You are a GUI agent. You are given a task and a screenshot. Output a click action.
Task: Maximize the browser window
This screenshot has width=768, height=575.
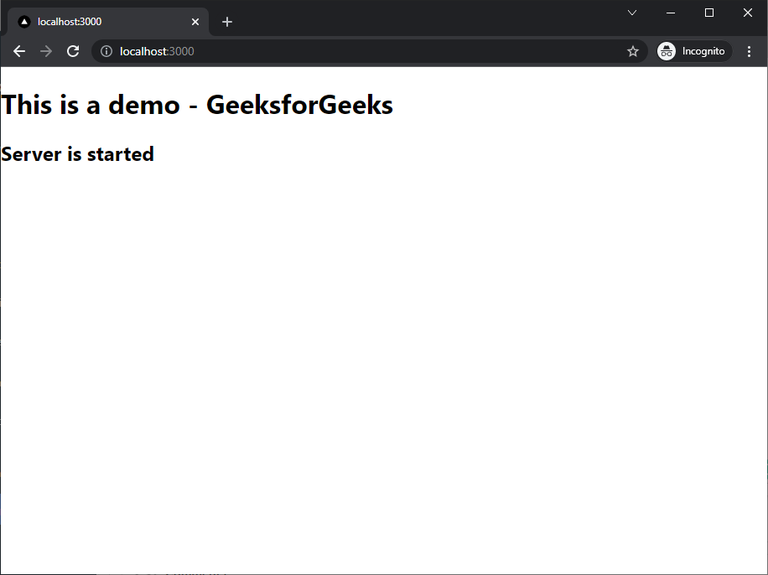709,13
